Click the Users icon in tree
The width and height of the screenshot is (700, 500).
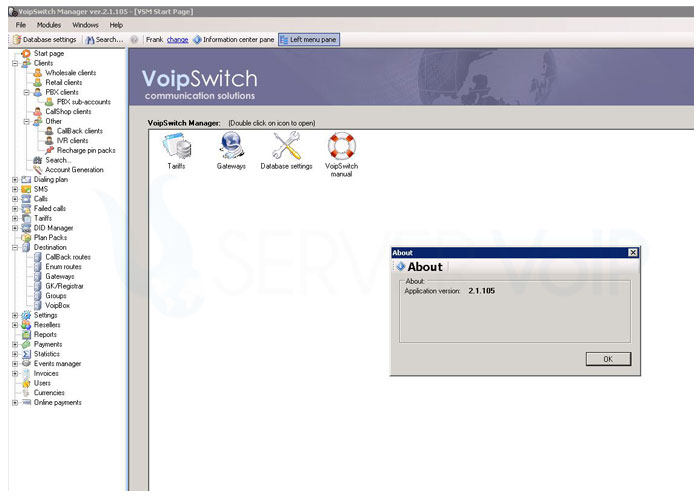26,383
